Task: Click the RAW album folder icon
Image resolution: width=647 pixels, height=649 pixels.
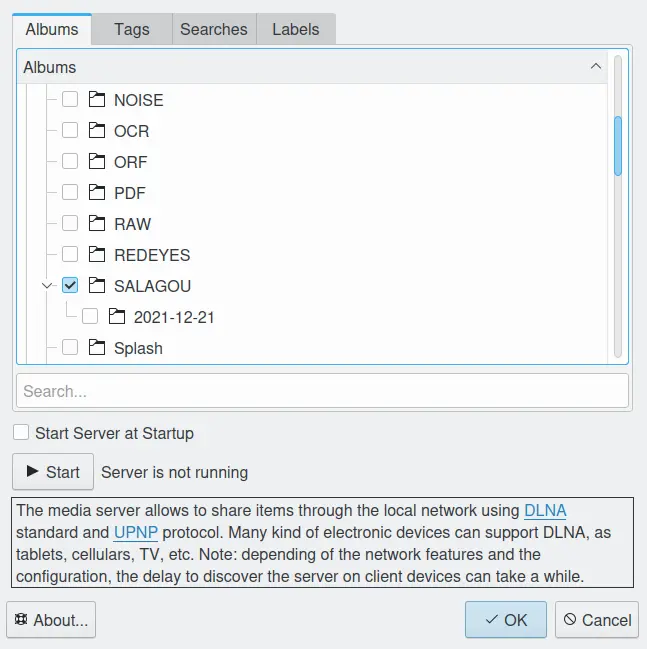Action: (x=97, y=224)
